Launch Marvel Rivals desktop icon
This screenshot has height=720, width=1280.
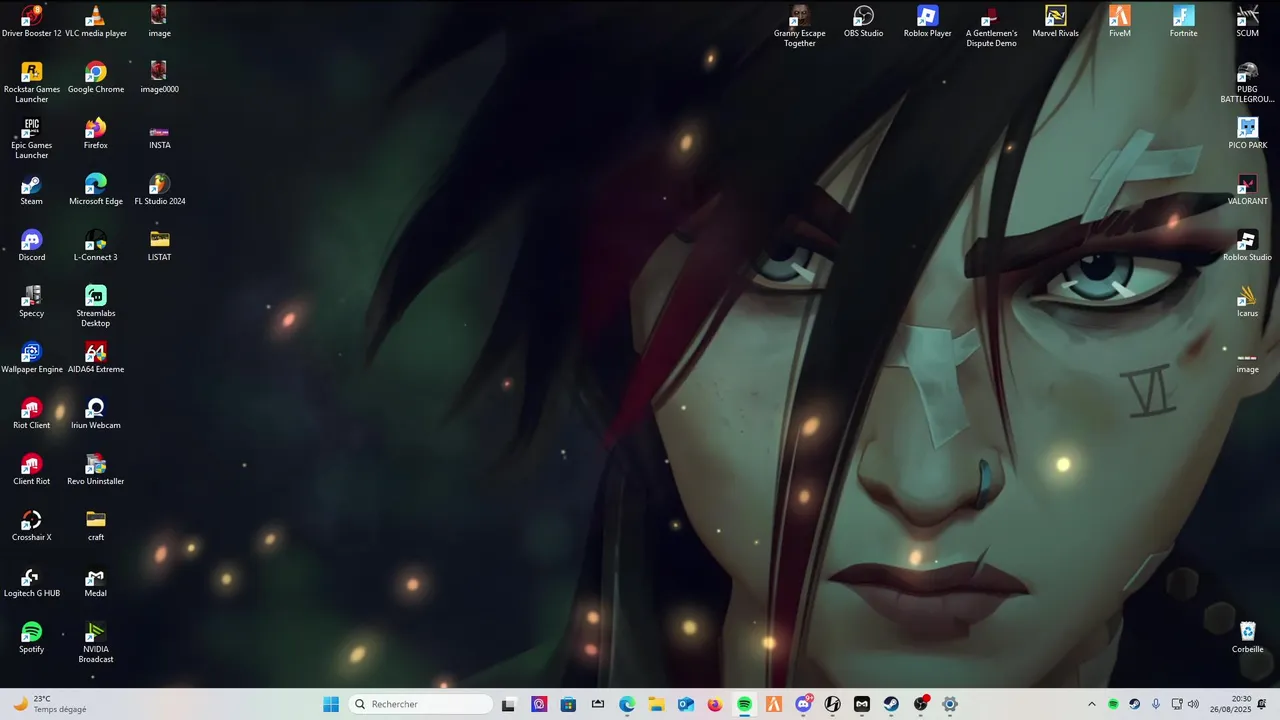(x=1056, y=21)
